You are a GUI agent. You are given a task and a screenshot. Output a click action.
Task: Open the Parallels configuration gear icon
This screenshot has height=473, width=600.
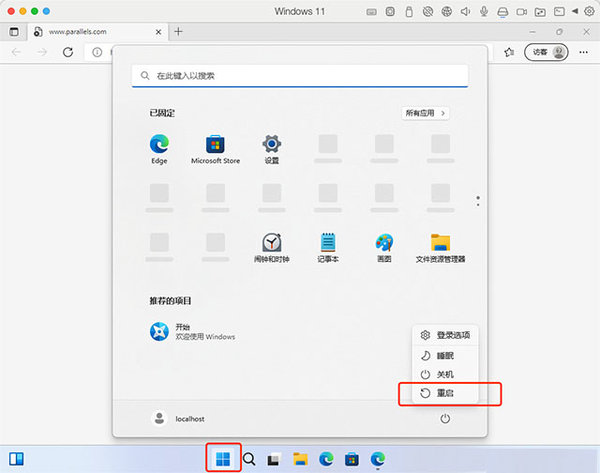coord(589,11)
